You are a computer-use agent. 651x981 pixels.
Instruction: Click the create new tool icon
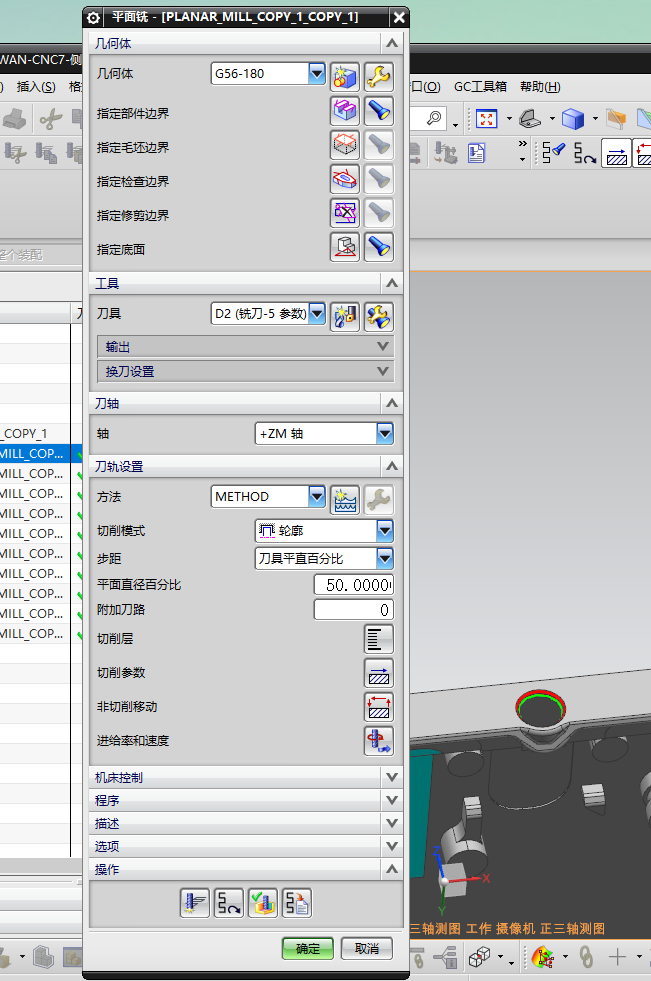(345, 316)
